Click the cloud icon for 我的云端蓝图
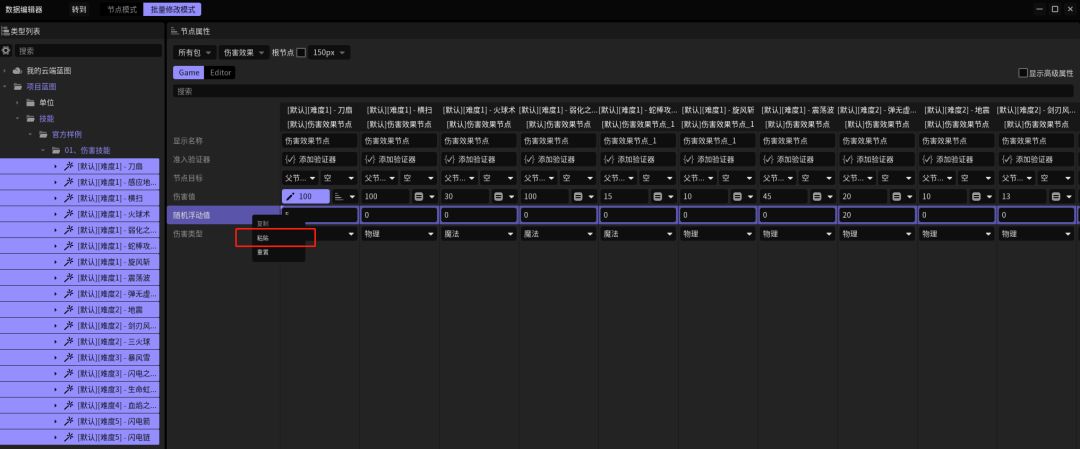 17,71
